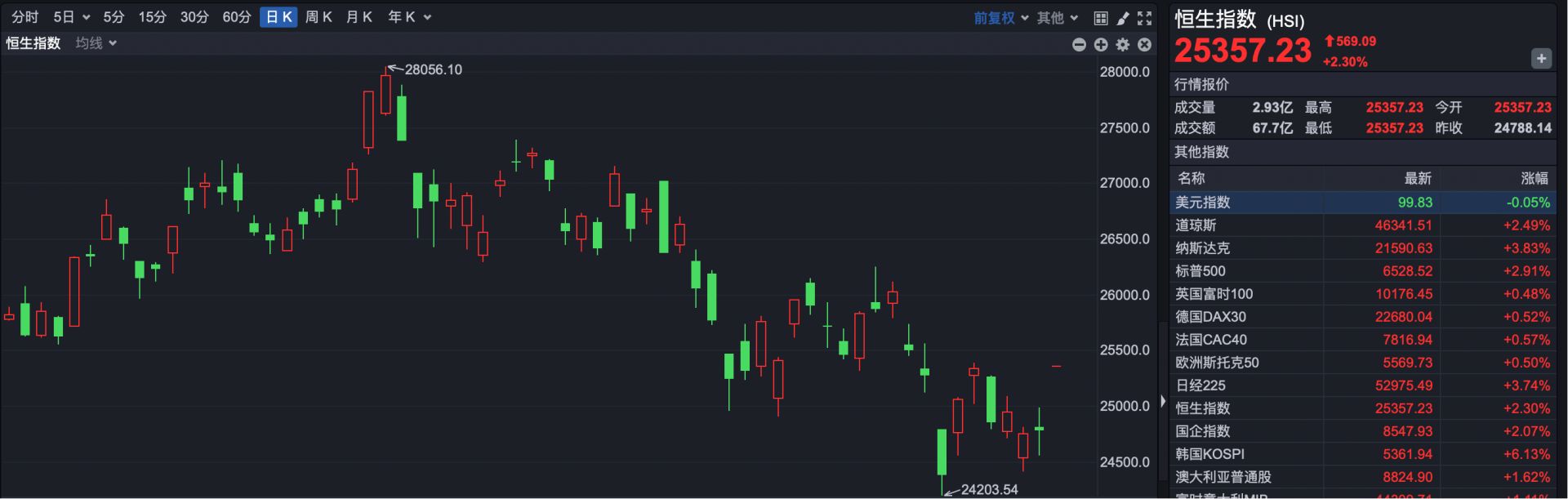Expand the 年K period dropdown
1568x499 pixels.
pos(409,17)
